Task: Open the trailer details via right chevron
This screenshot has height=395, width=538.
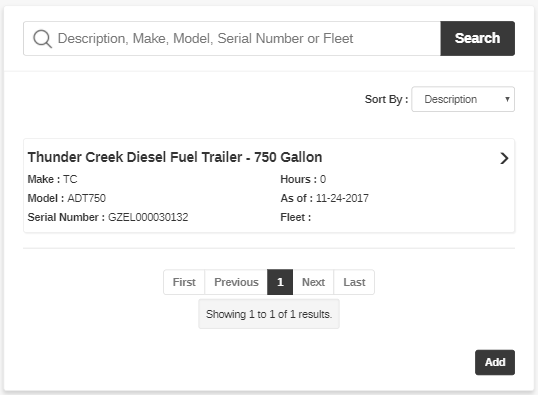Action: (x=504, y=158)
